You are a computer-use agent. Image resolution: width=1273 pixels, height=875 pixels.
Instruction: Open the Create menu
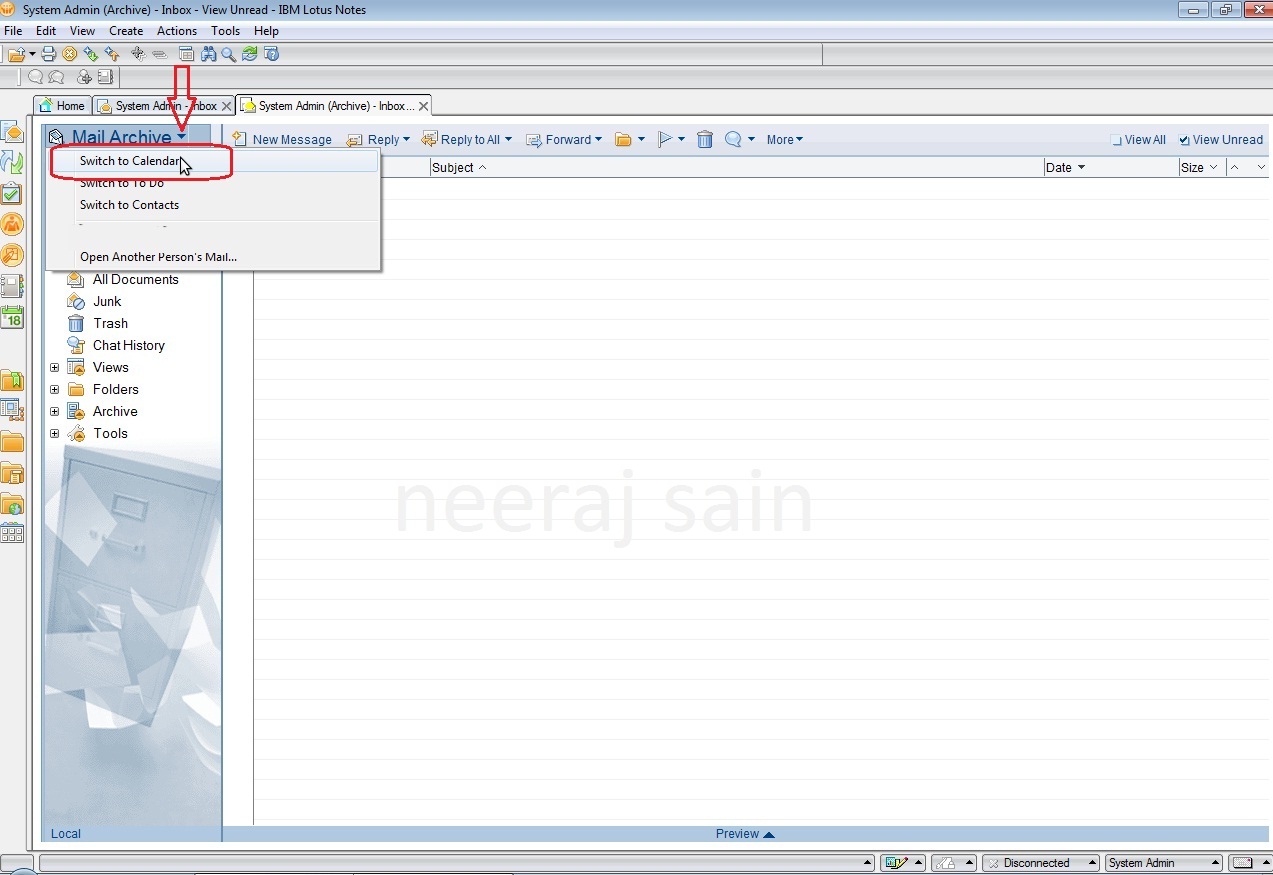pos(126,31)
